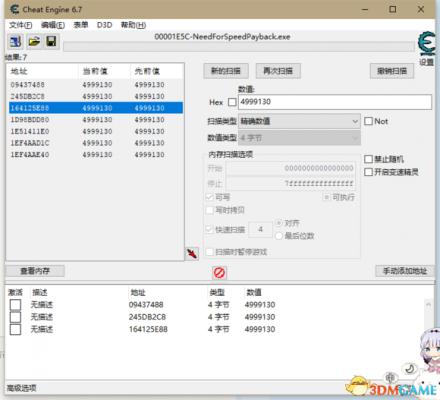Screen dimensions: 440x400
Task: Tick the activate box for address 09437488
Action: tap(15, 304)
